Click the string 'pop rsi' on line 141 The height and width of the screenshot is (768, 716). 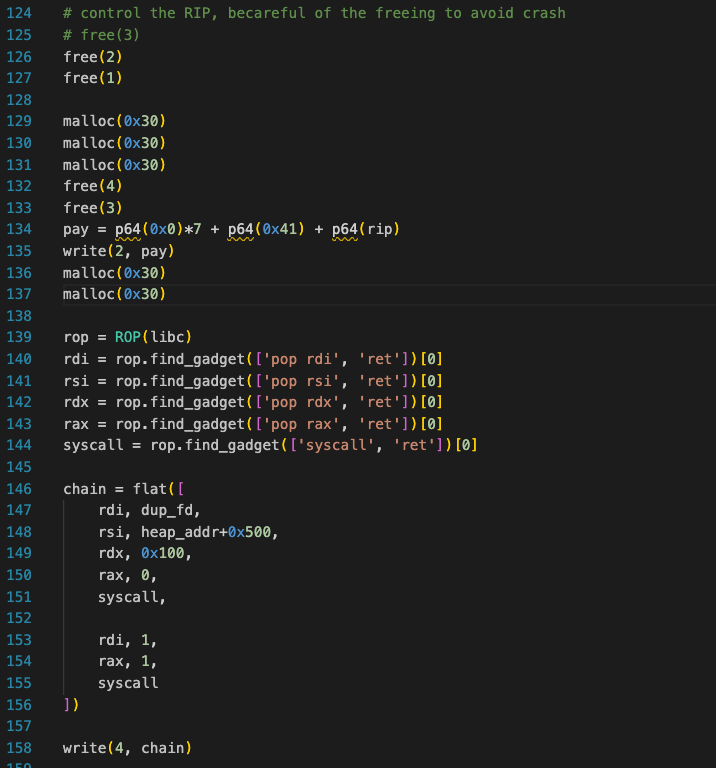[301, 381]
